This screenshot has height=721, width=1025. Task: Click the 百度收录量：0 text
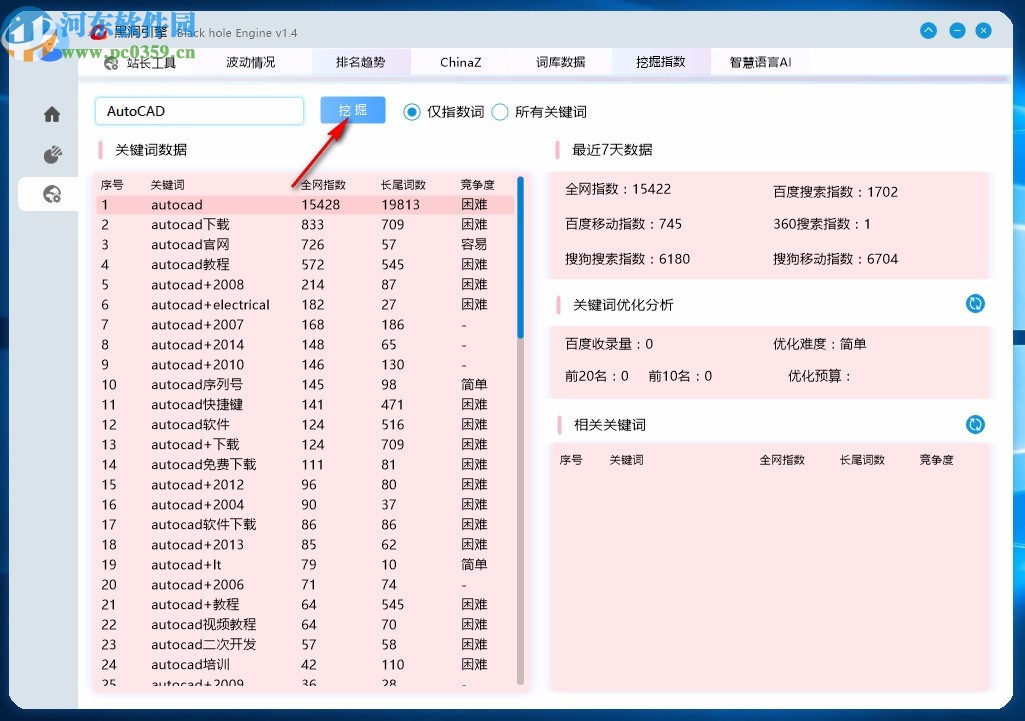[609, 344]
